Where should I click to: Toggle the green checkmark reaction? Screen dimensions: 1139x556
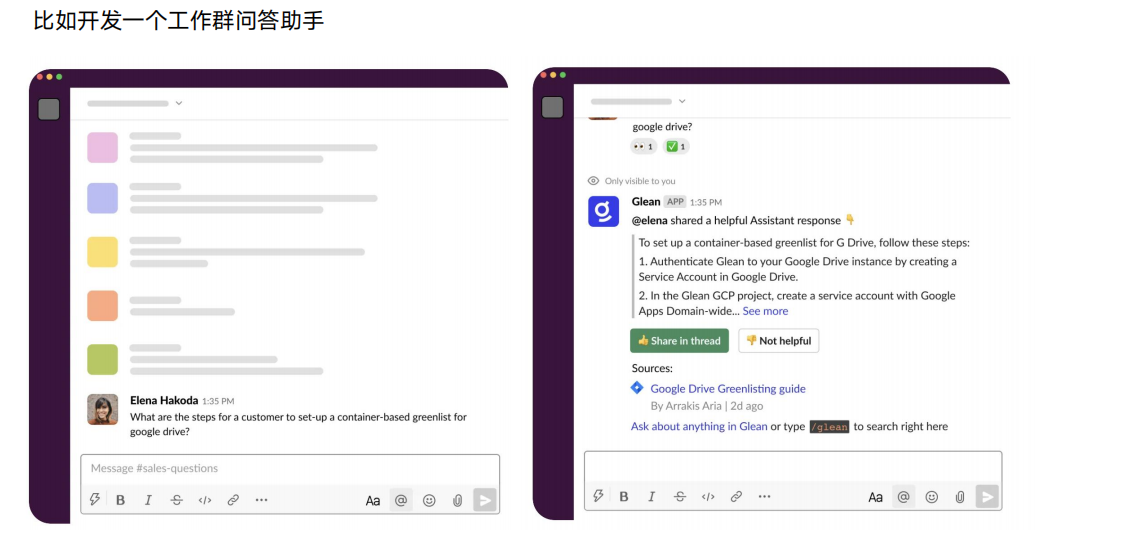(677, 147)
